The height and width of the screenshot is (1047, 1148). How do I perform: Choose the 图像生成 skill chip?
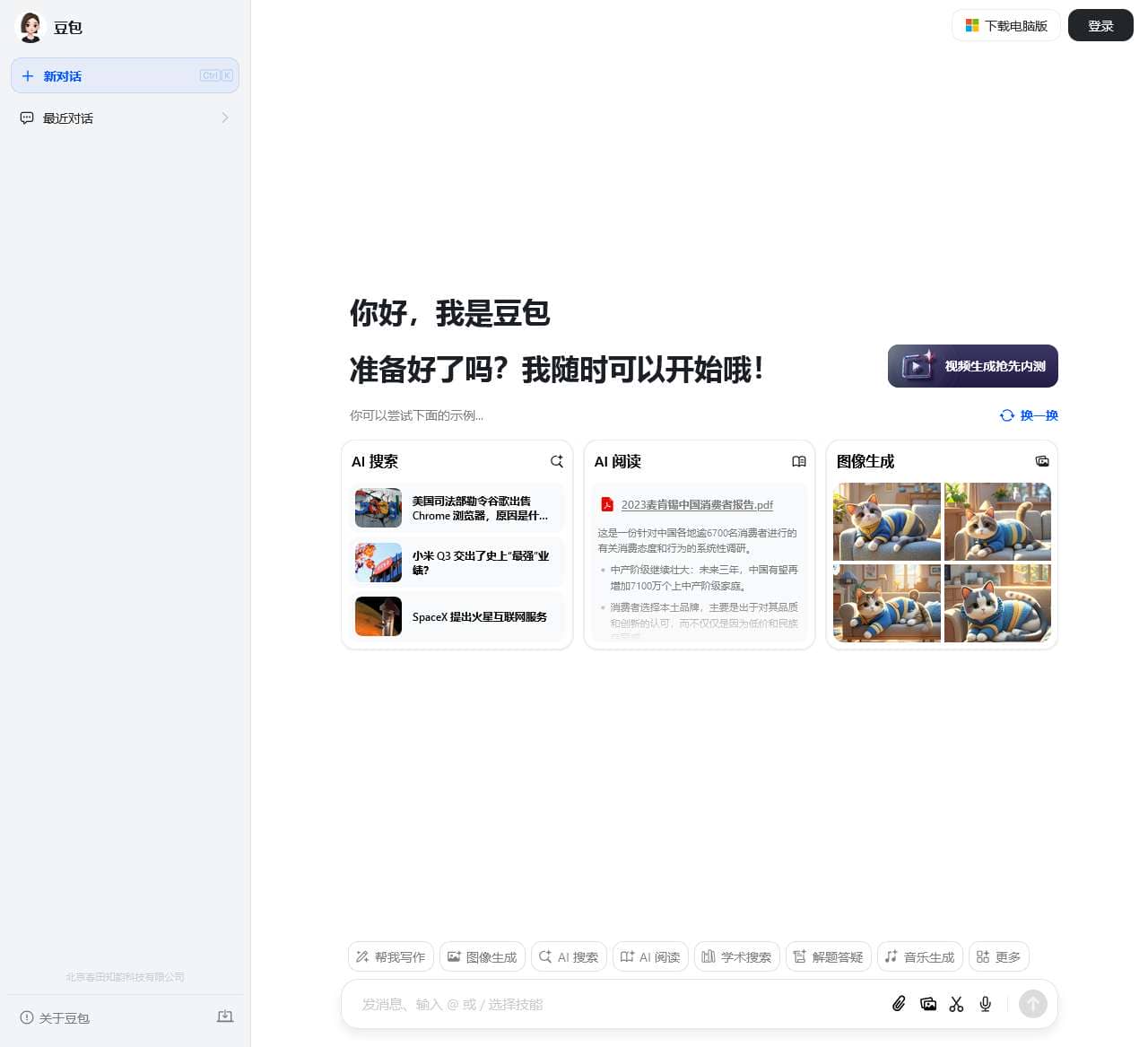click(483, 956)
